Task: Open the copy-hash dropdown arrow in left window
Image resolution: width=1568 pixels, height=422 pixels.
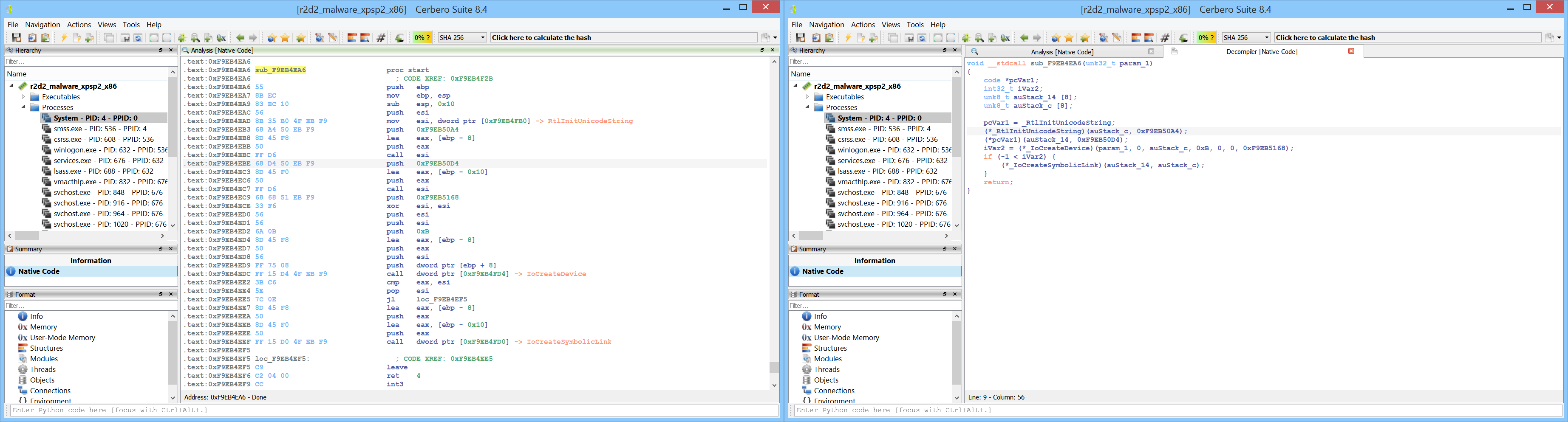Action: (x=775, y=38)
